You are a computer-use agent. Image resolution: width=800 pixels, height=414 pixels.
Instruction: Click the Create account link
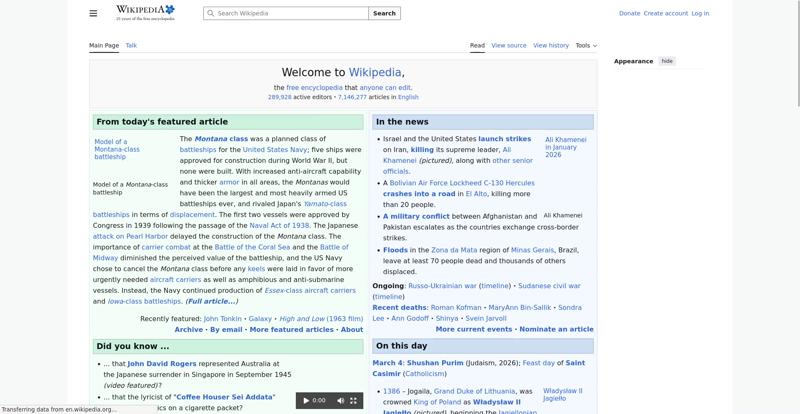pyautogui.click(x=665, y=14)
